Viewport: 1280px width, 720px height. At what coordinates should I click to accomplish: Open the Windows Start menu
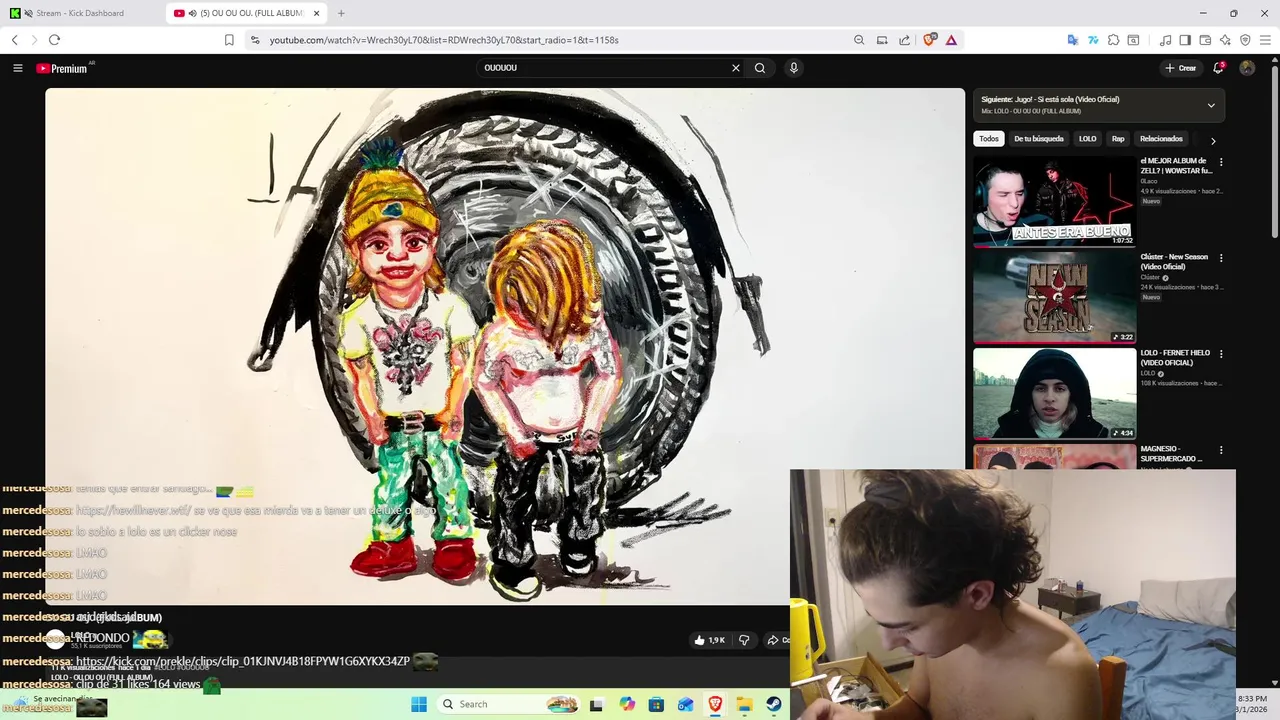pyautogui.click(x=419, y=704)
